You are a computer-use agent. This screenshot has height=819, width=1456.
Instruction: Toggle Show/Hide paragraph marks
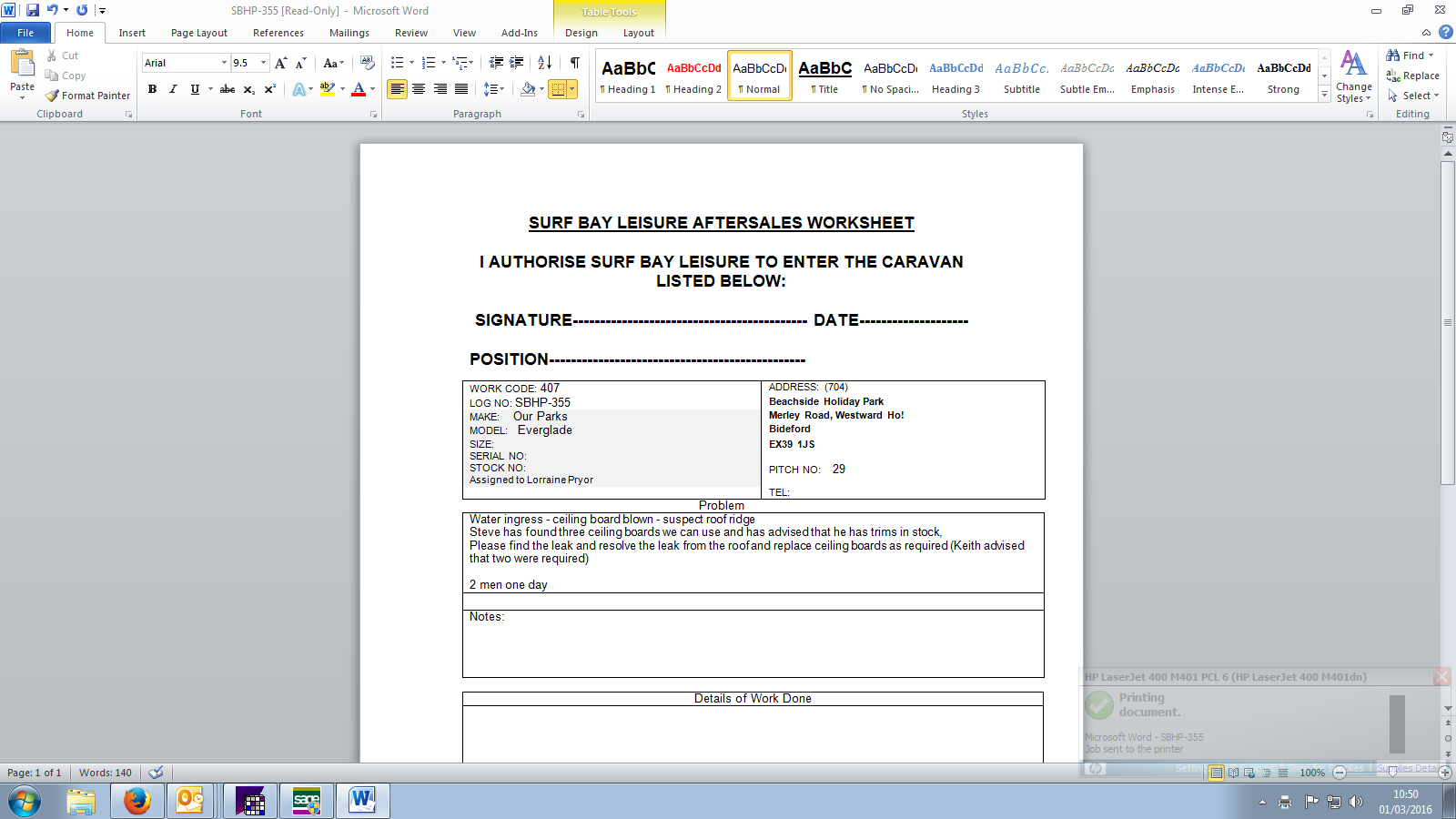tap(575, 63)
